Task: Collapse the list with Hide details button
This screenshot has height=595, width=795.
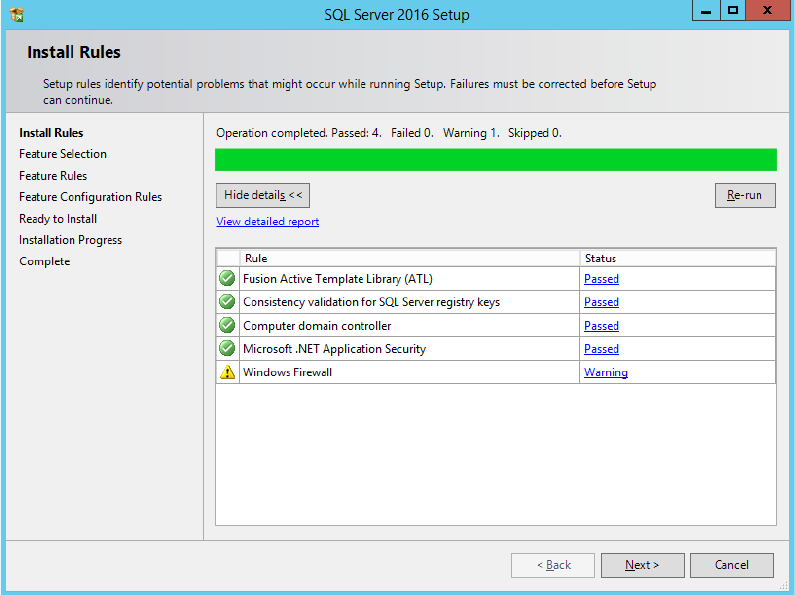Action: click(263, 195)
